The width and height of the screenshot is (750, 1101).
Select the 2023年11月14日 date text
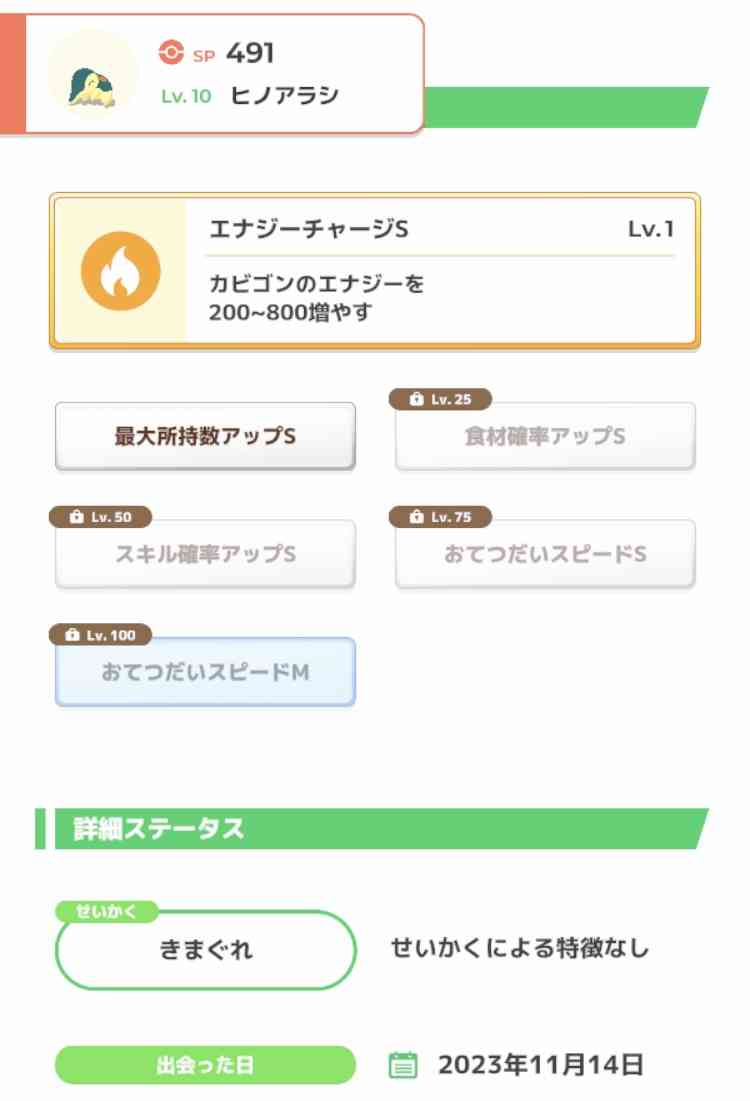541,1065
